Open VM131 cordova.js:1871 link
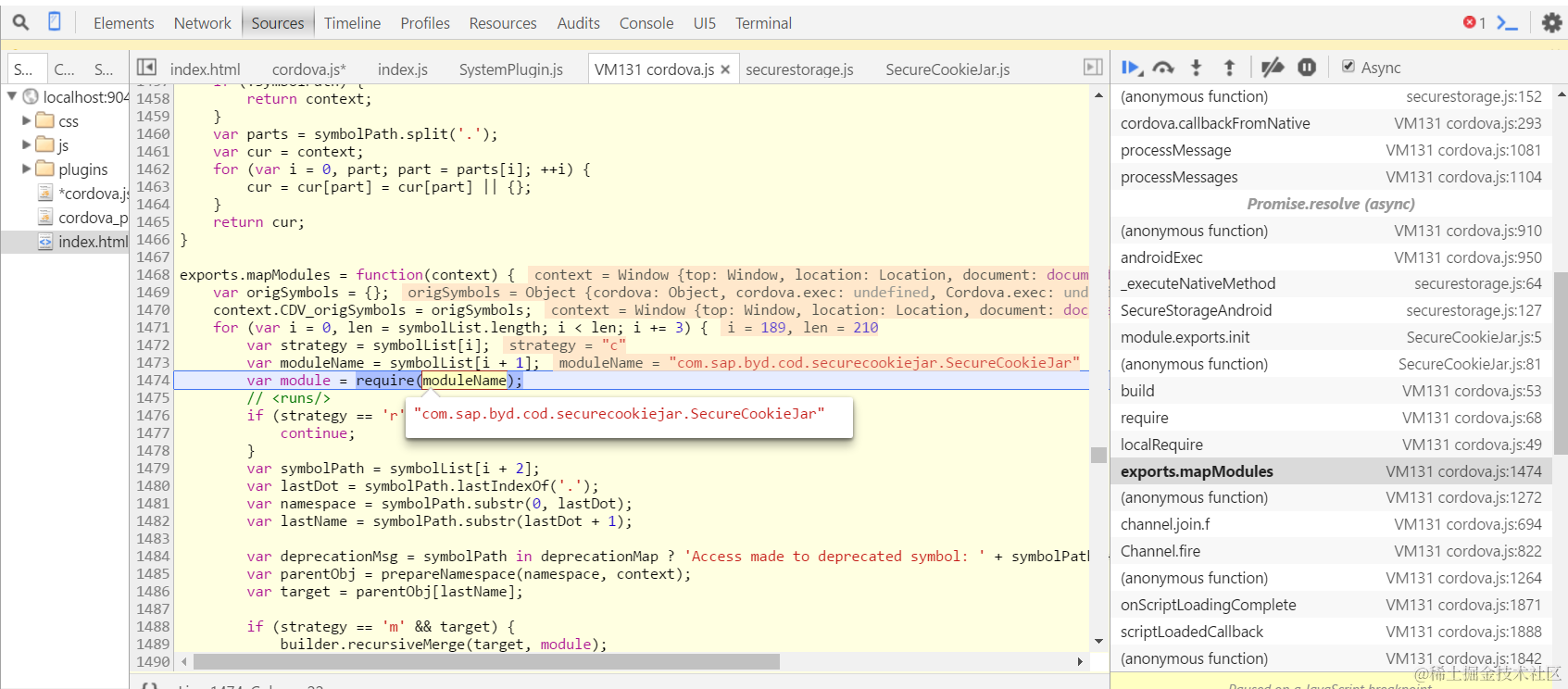This screenshot has height=689, width=1568. [x=1463, y=605]
